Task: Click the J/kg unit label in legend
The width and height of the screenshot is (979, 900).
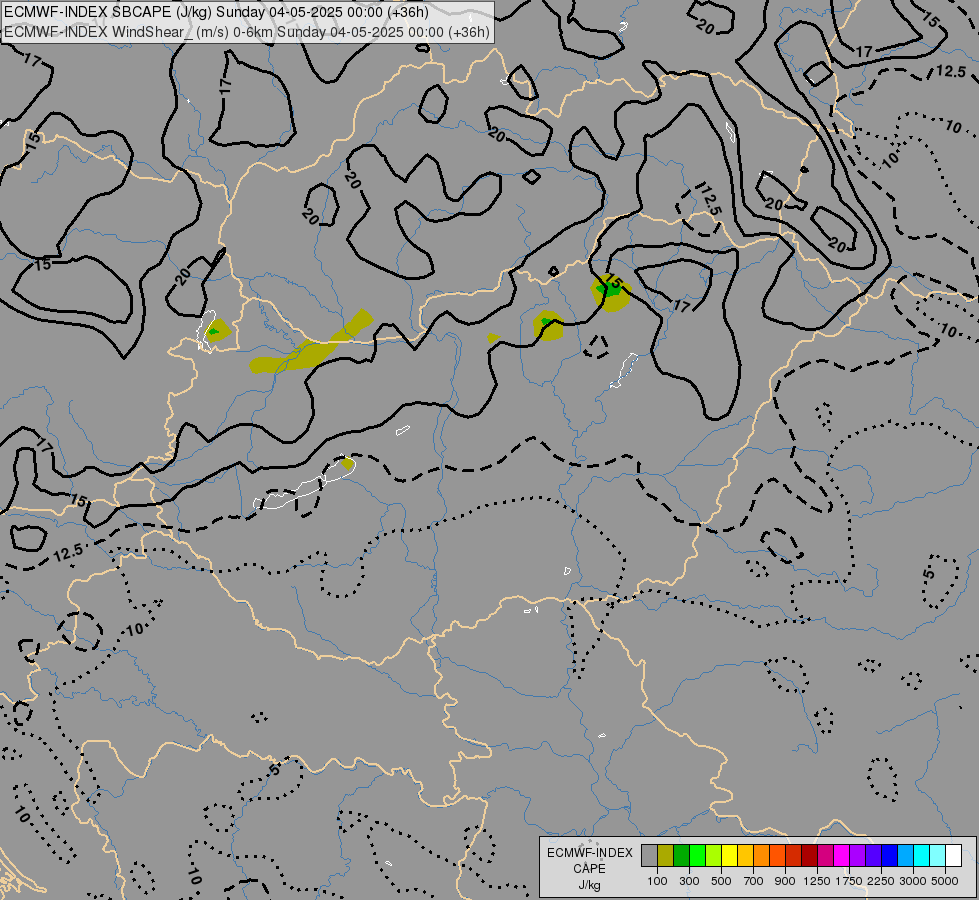Action: [x=589, y=886]
